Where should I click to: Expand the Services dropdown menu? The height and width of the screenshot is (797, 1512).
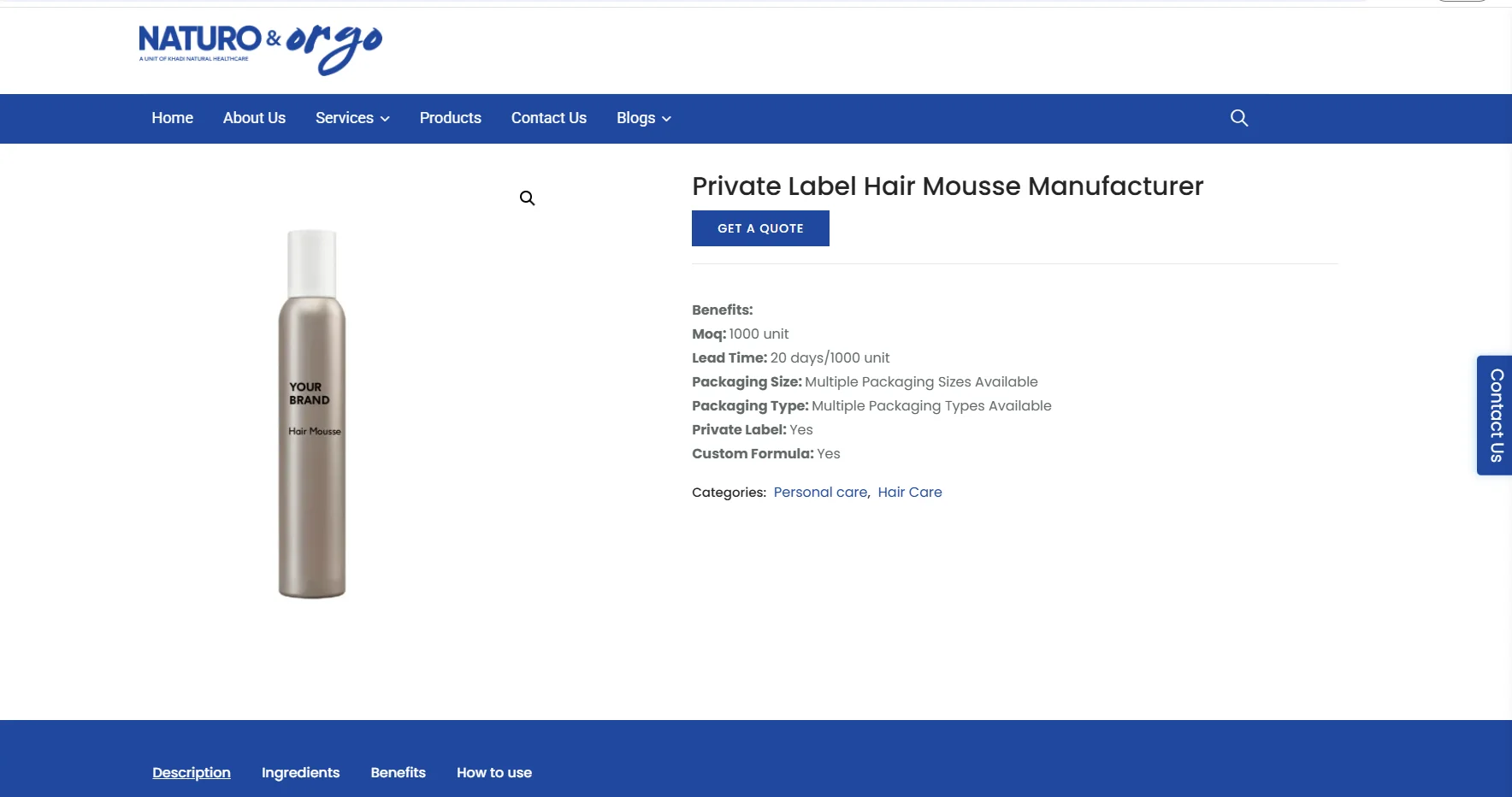pyautogui.click(x=346, y=117)
